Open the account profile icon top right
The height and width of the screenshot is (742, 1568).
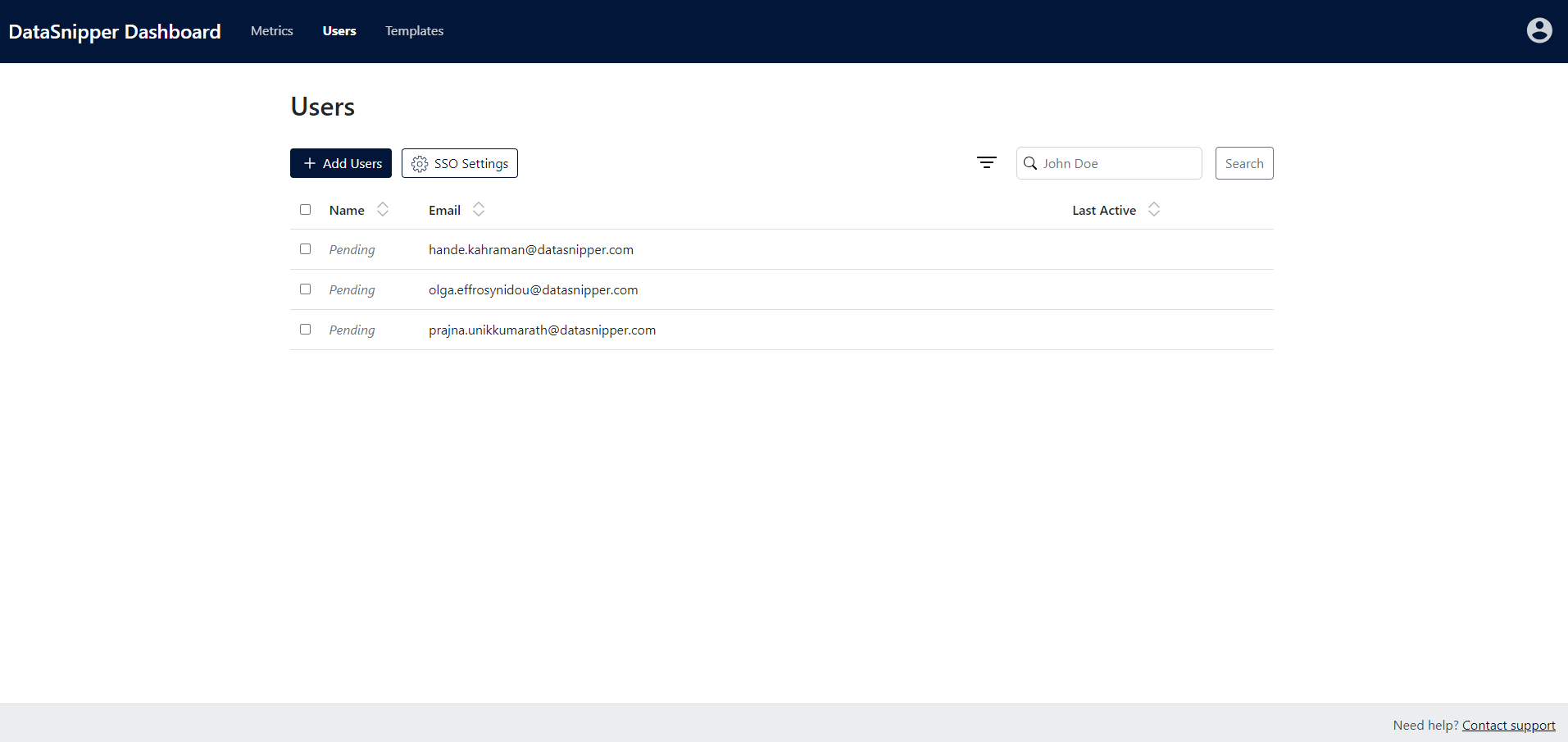pyautogui.click(x=1539, y=30)
